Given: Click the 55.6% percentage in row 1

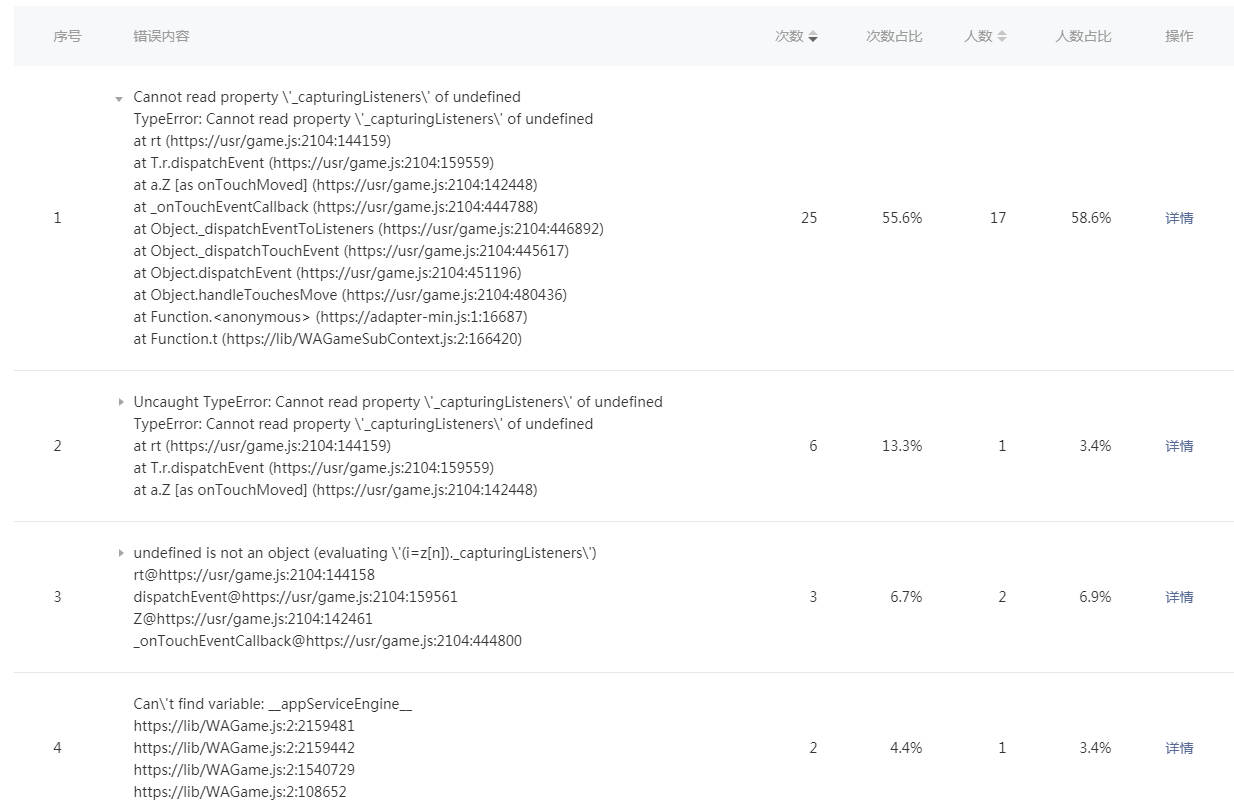Looking at the screenshot, I should click(902, 218).
